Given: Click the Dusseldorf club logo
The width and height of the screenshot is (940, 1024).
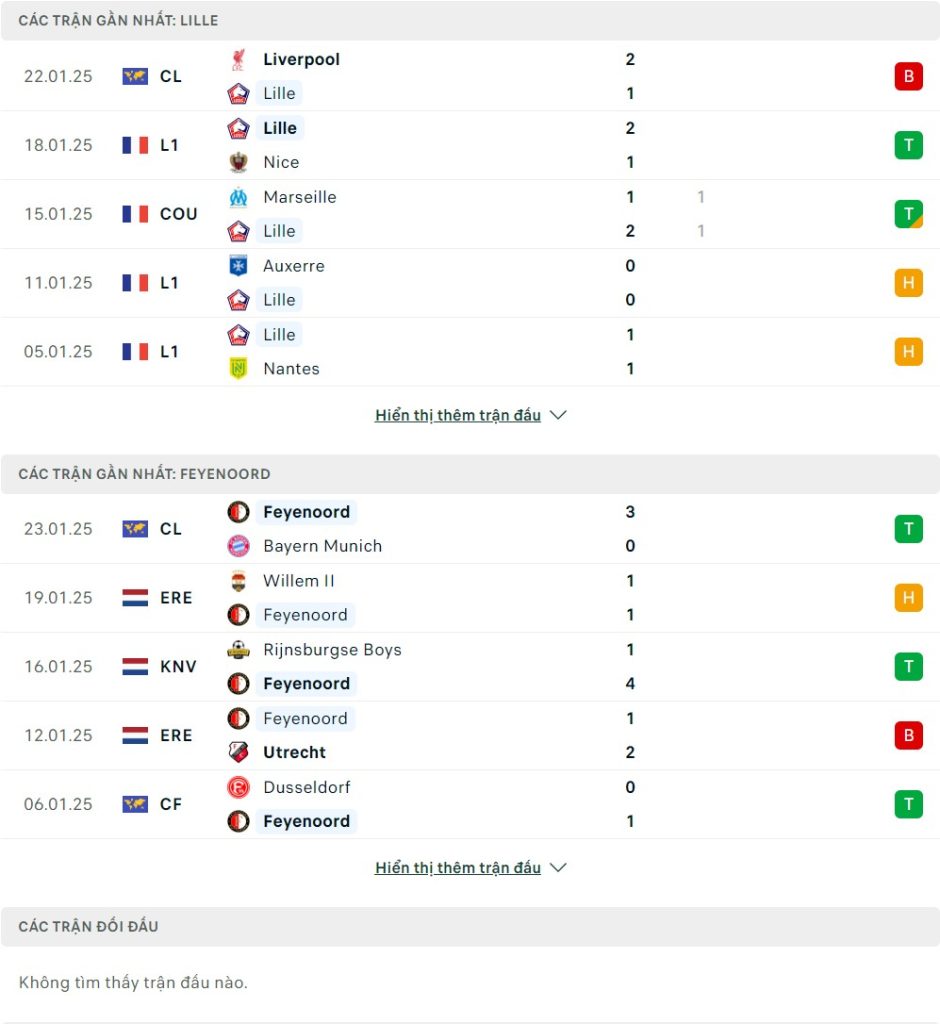Looking at the screenshot, I should [238, 787].
